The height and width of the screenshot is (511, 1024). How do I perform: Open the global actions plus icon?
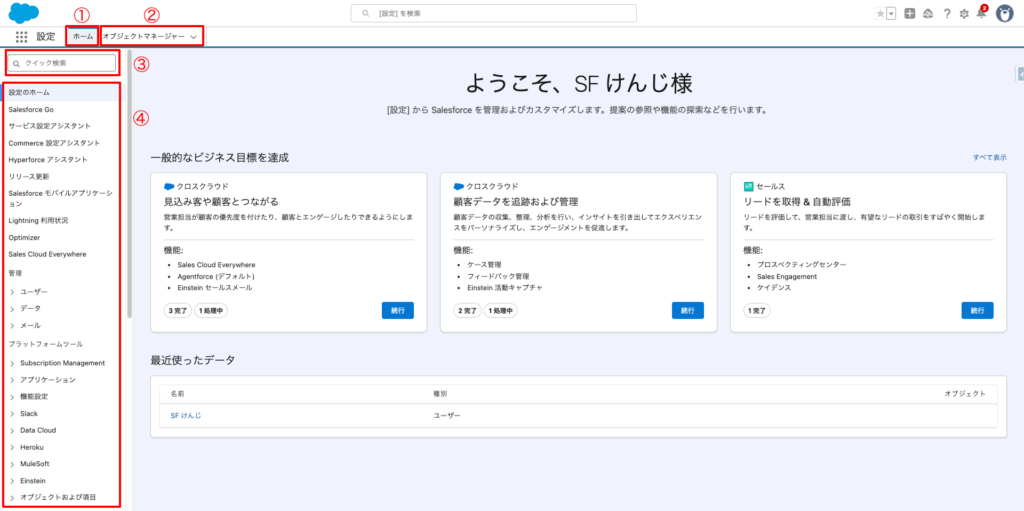[x=909, y=14]
